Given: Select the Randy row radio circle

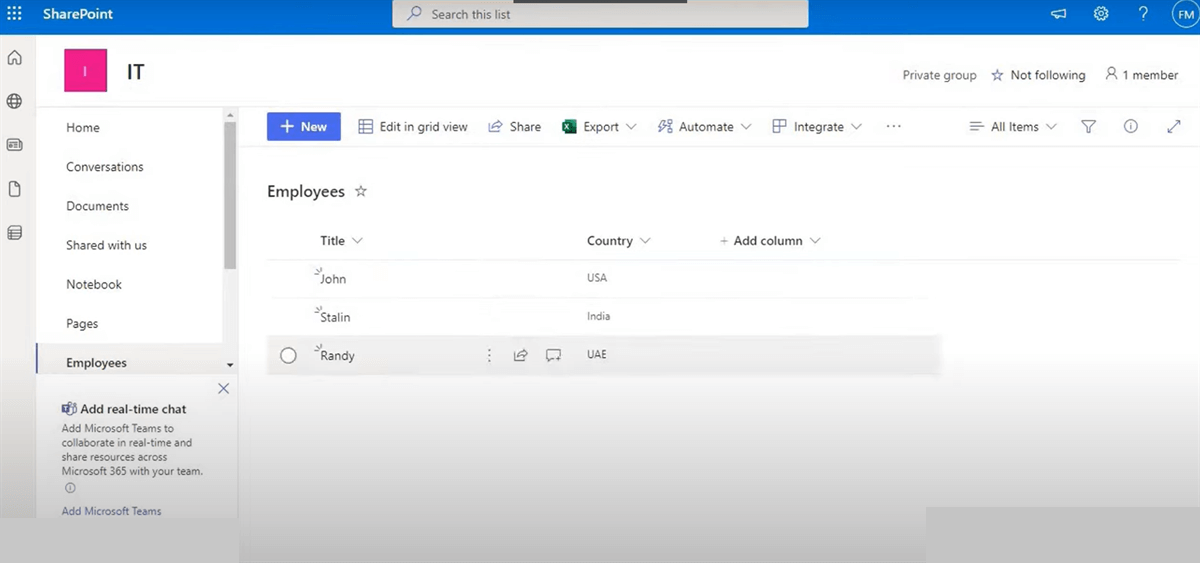Looking at the screenshot, I should point(288,355).
